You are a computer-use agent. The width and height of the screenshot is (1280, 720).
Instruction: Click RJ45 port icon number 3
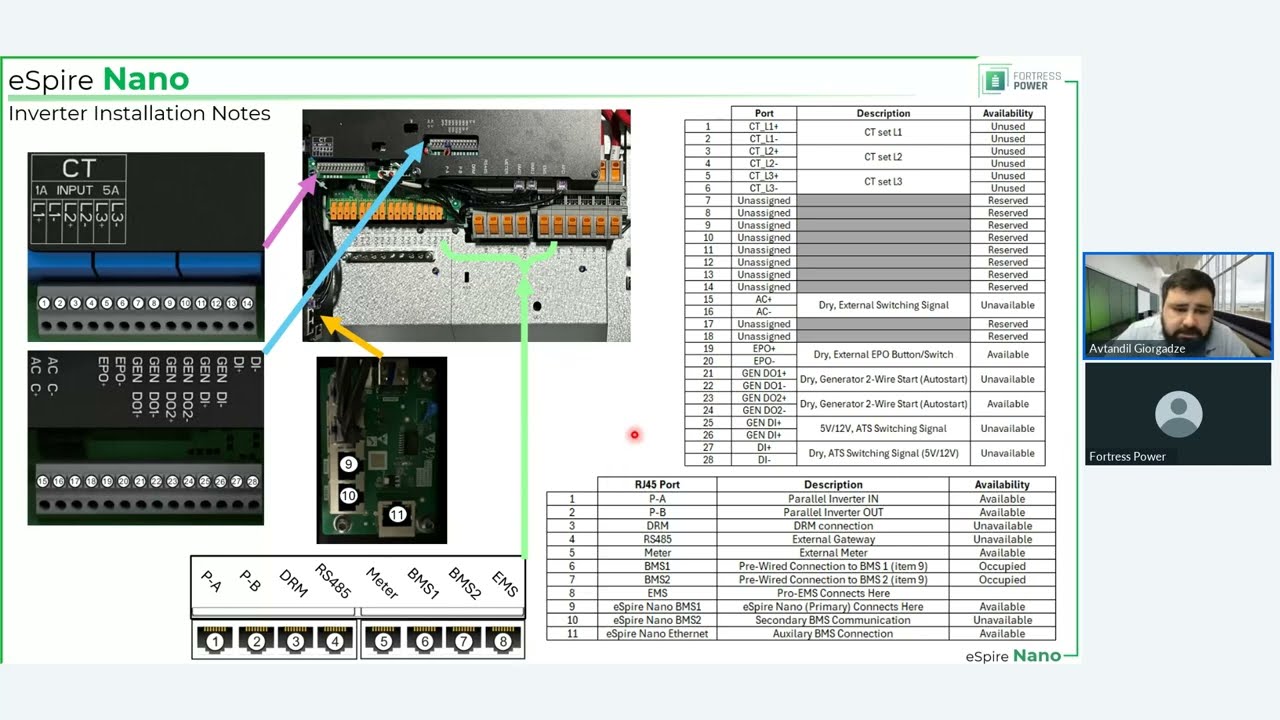point(295,640)
